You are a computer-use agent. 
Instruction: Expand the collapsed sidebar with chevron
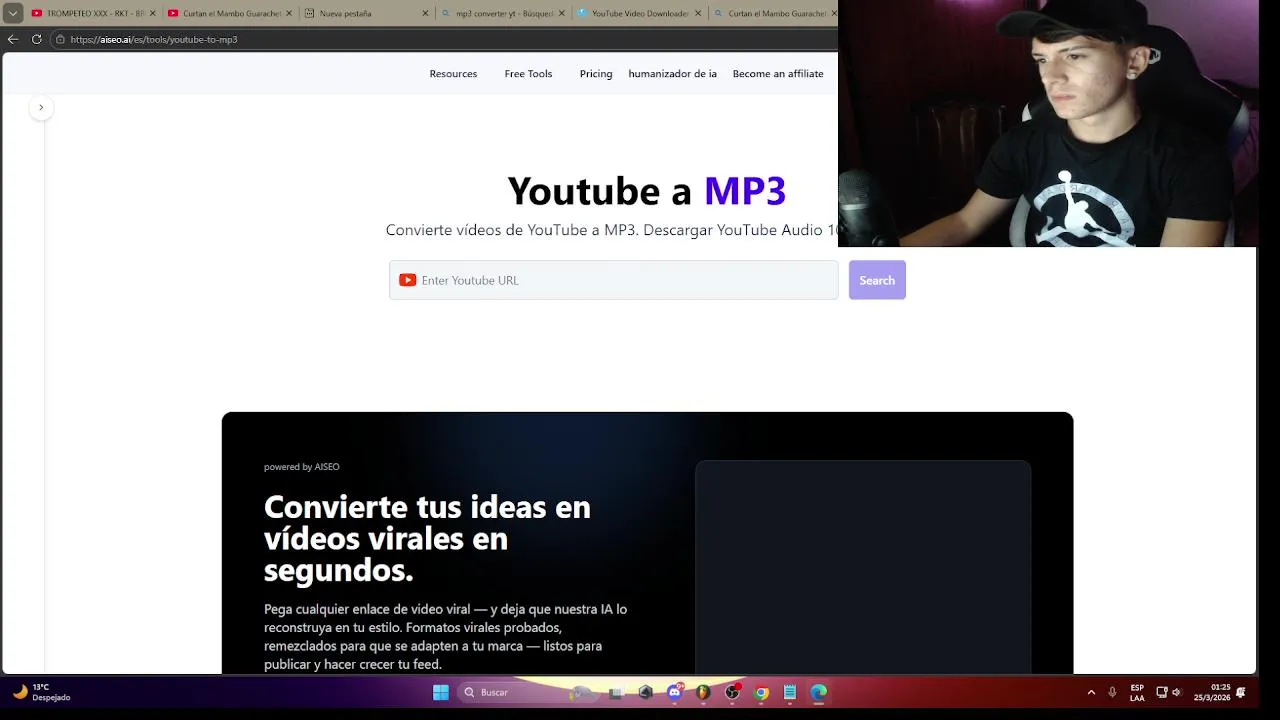click(x=41, y=107)
